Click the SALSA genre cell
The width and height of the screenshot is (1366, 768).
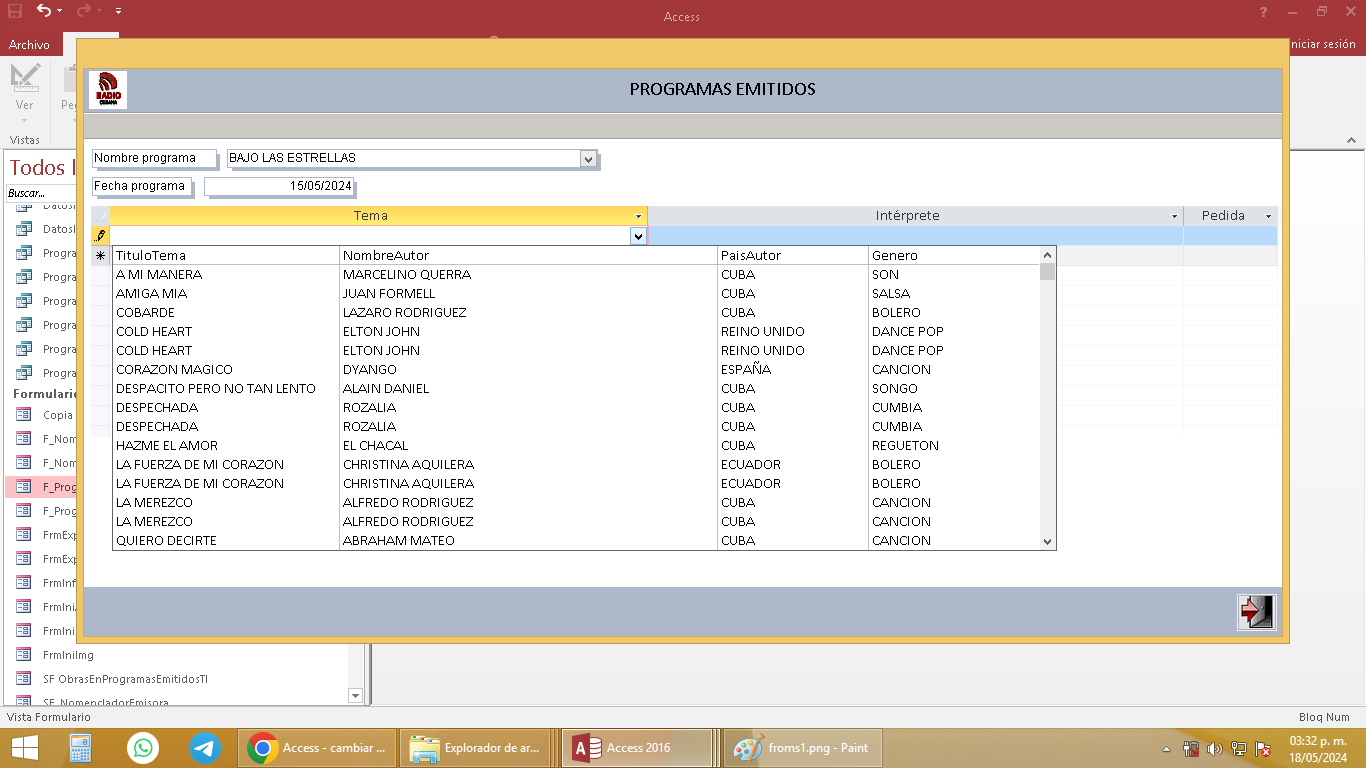pos(891,294)
